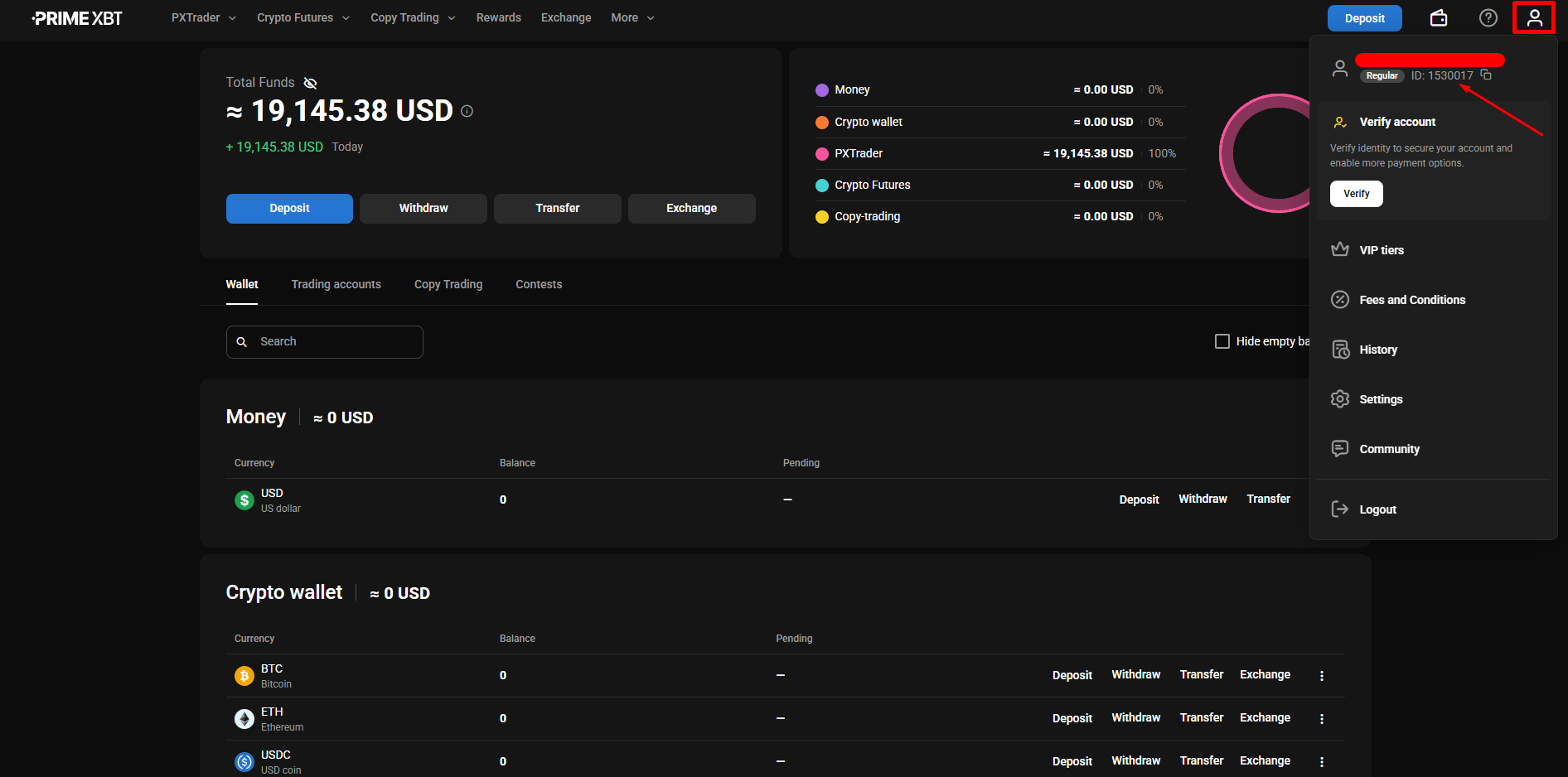Viewport: 1568px width, 777px height.
Task: Copy the account ID with copy icon
Action: pyautogui.click(x=1486, y=75)
